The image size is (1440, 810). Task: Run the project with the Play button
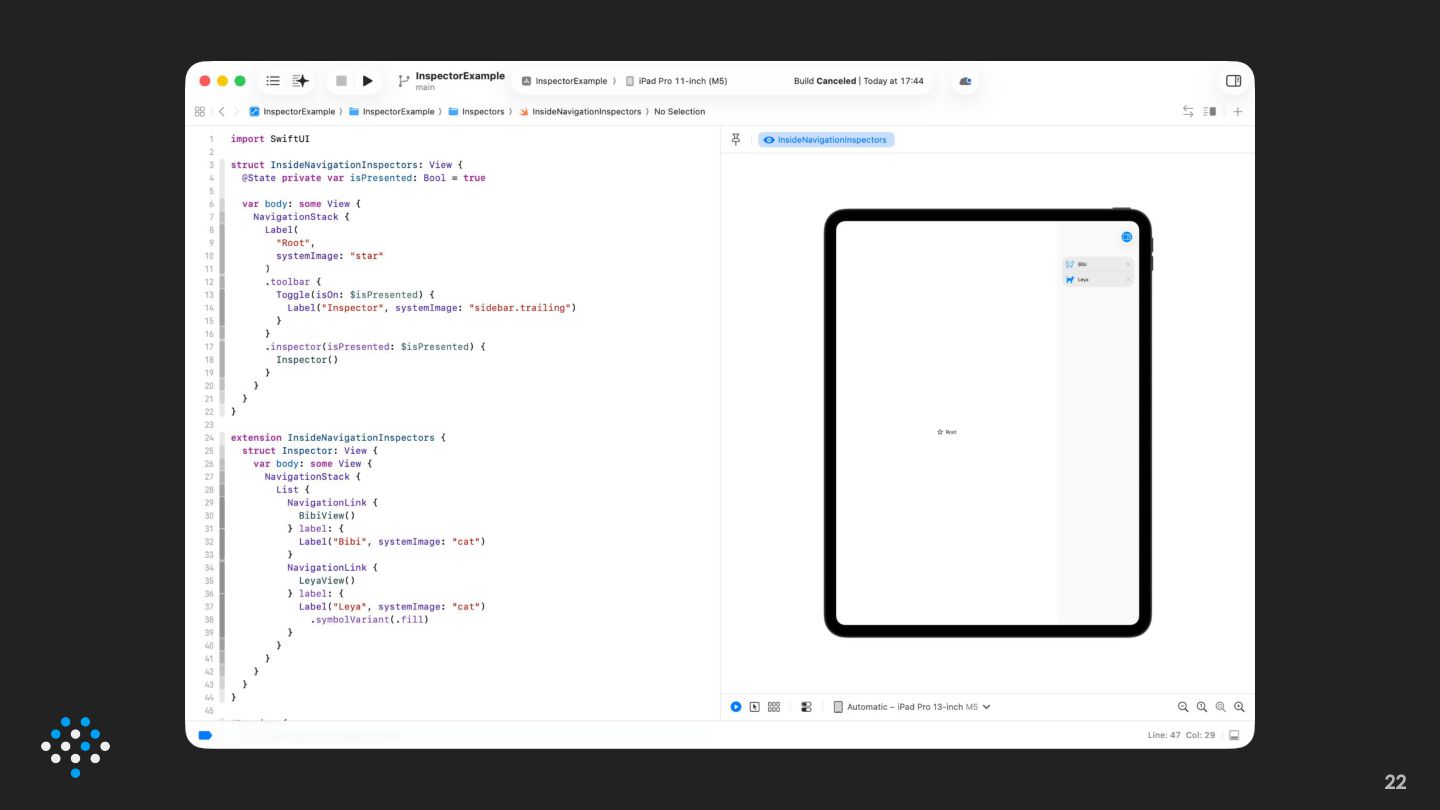click(368, 81)
